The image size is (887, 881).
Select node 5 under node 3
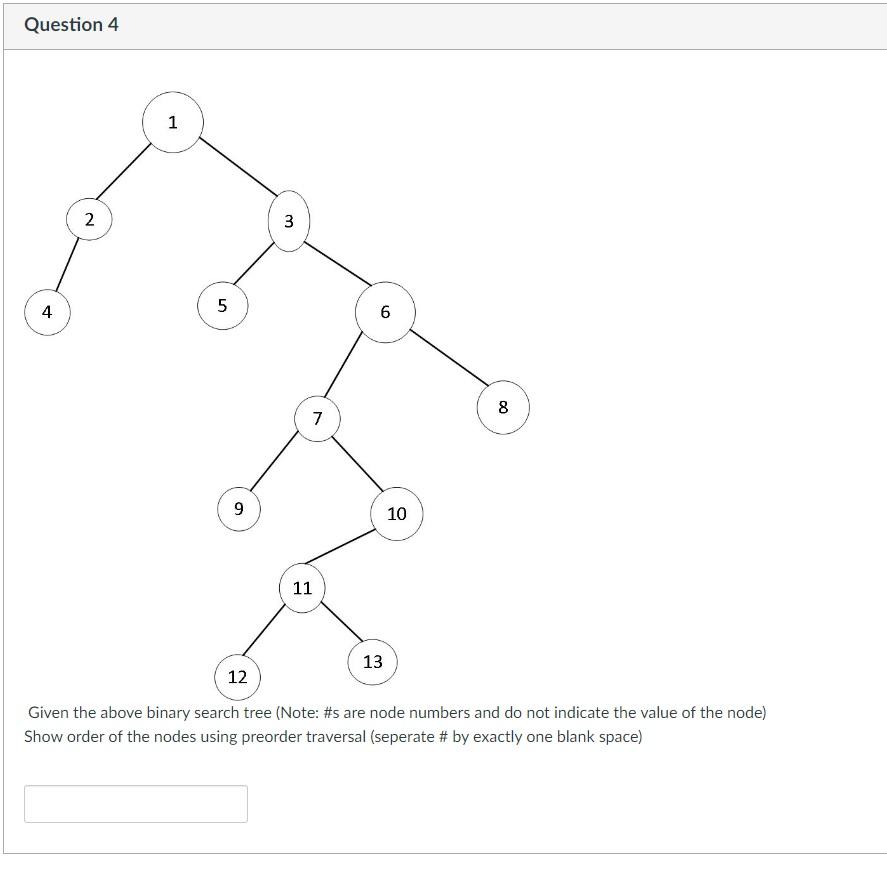(222, 305)
